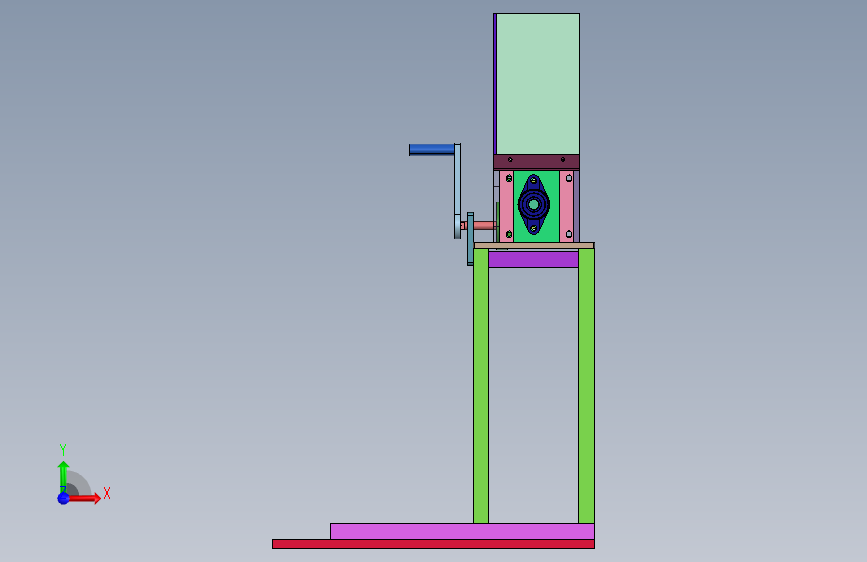Click the red X axis arrow on triad
The width and height of the screenshot is (867, 562).
point(85,498)
